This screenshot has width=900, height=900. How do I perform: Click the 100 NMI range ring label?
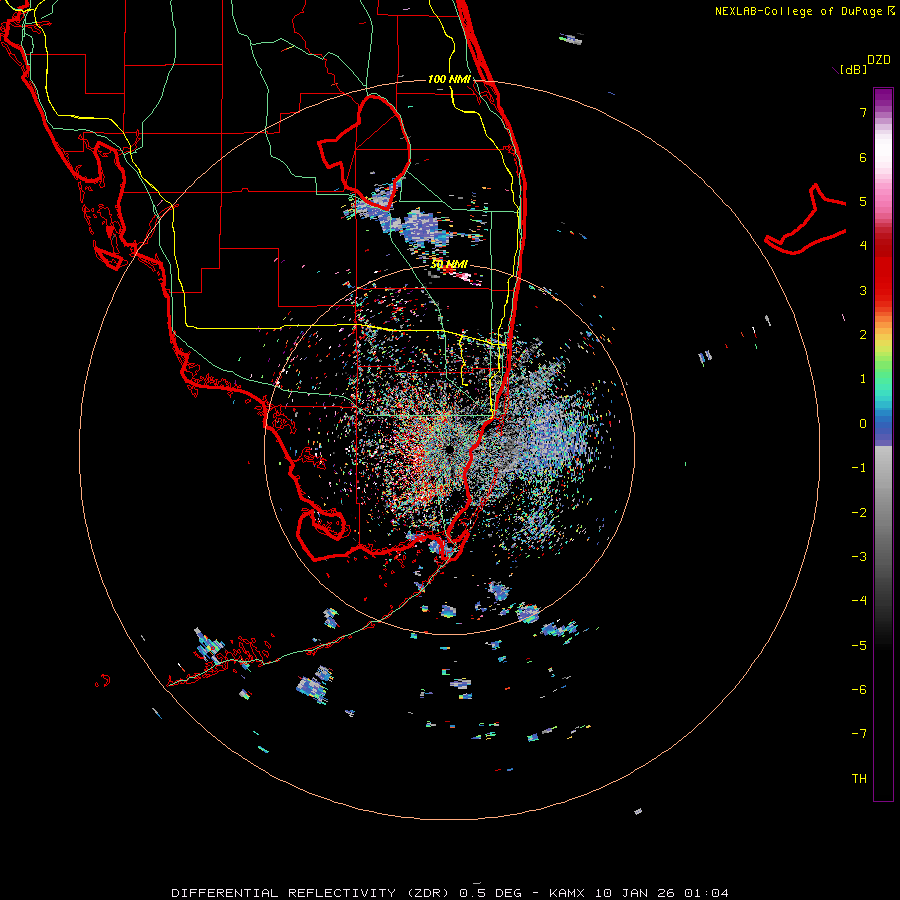click(449, 79)
